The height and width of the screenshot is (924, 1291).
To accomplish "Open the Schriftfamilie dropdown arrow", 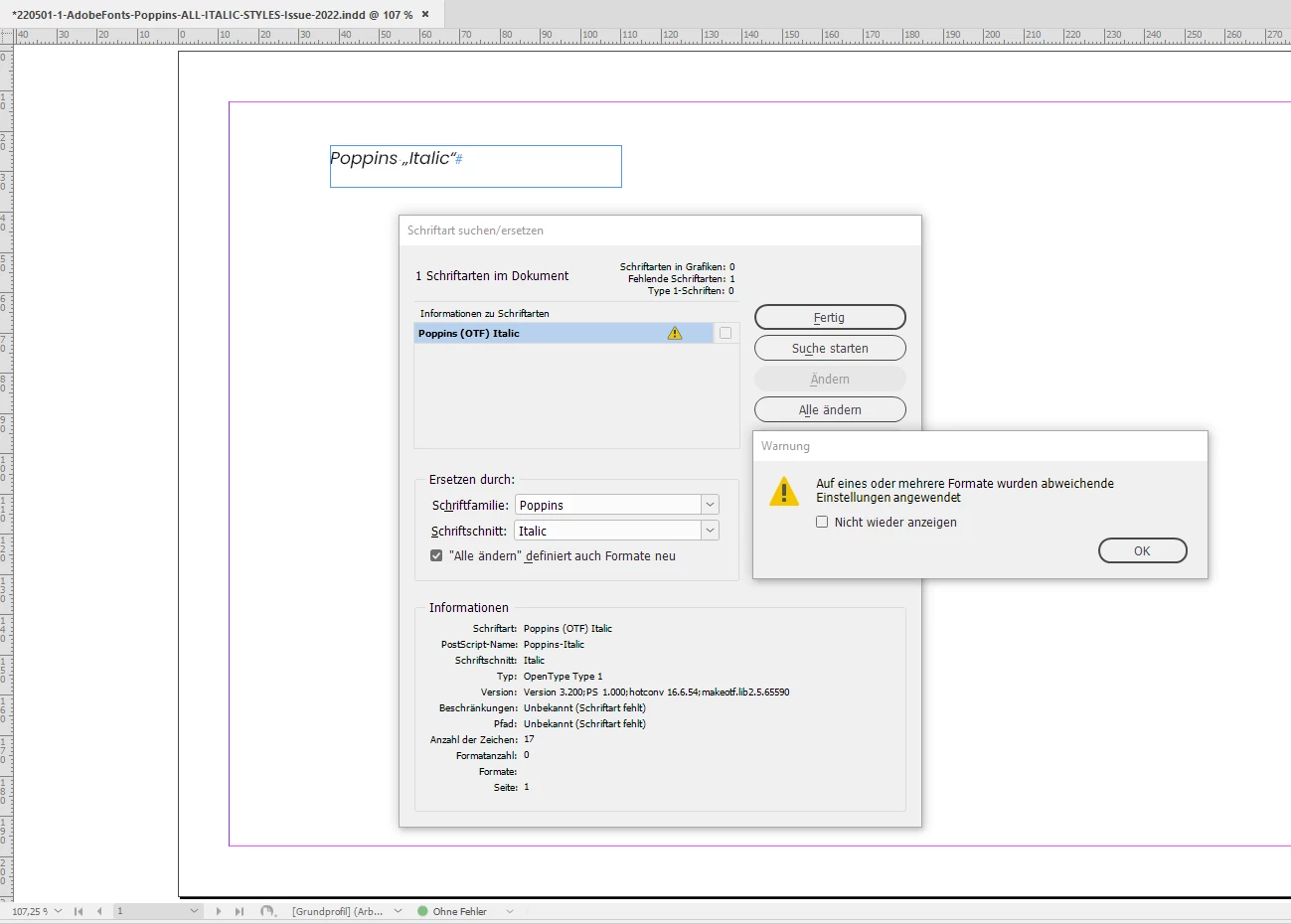I will [x=710, y=505].
